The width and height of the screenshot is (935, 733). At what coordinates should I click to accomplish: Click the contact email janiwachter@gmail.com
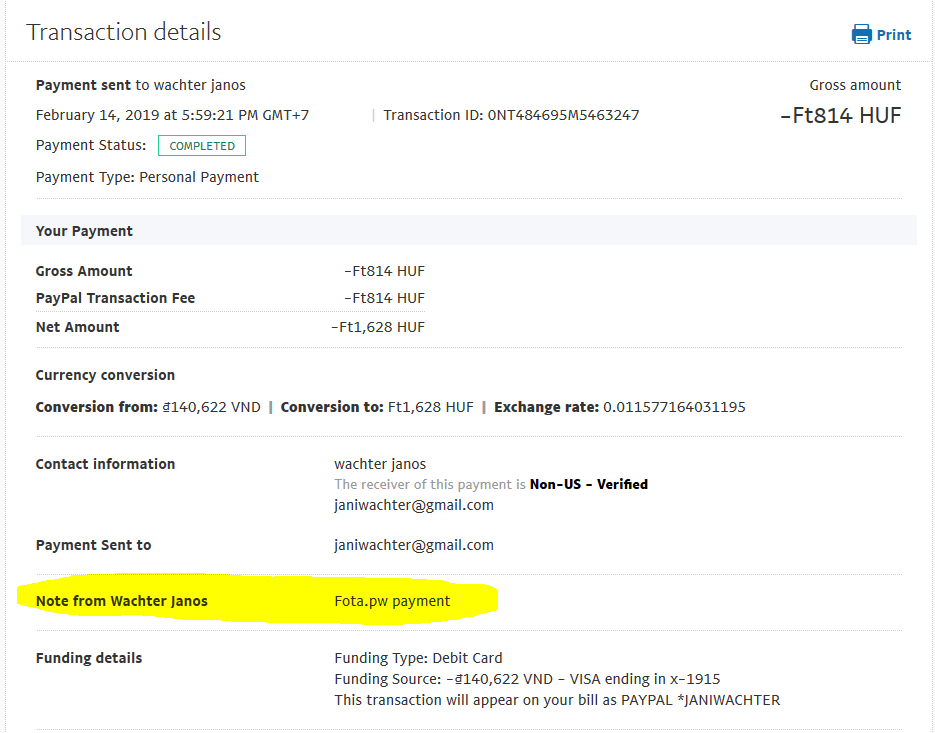tap(414, 505)
